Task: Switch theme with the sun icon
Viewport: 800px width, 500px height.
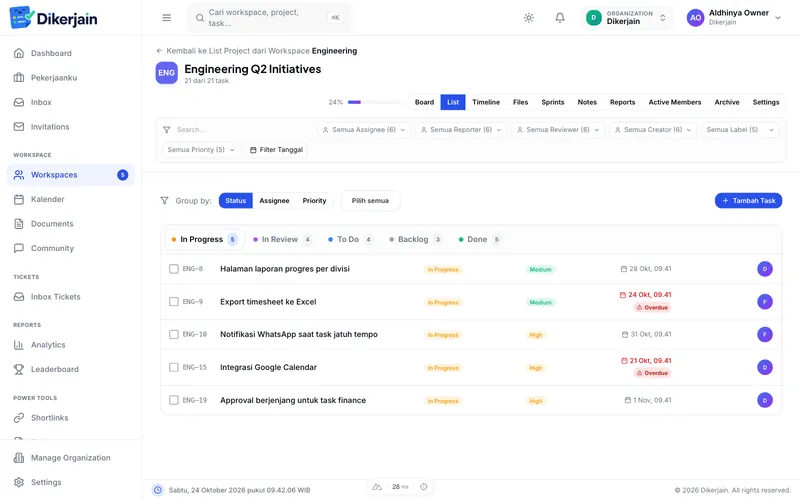Action: tap(529, 18)
